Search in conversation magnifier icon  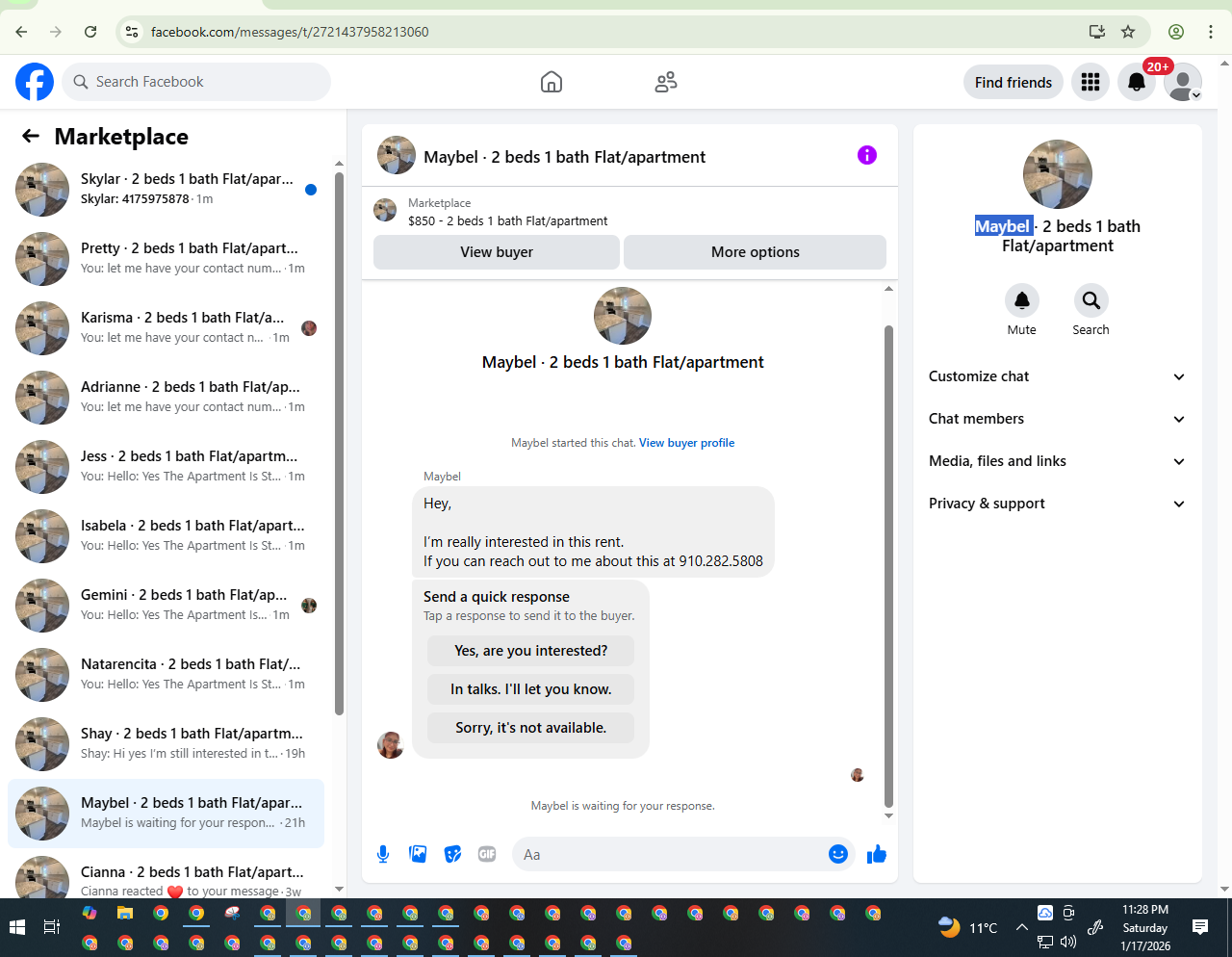click(x=1091, y=300)
